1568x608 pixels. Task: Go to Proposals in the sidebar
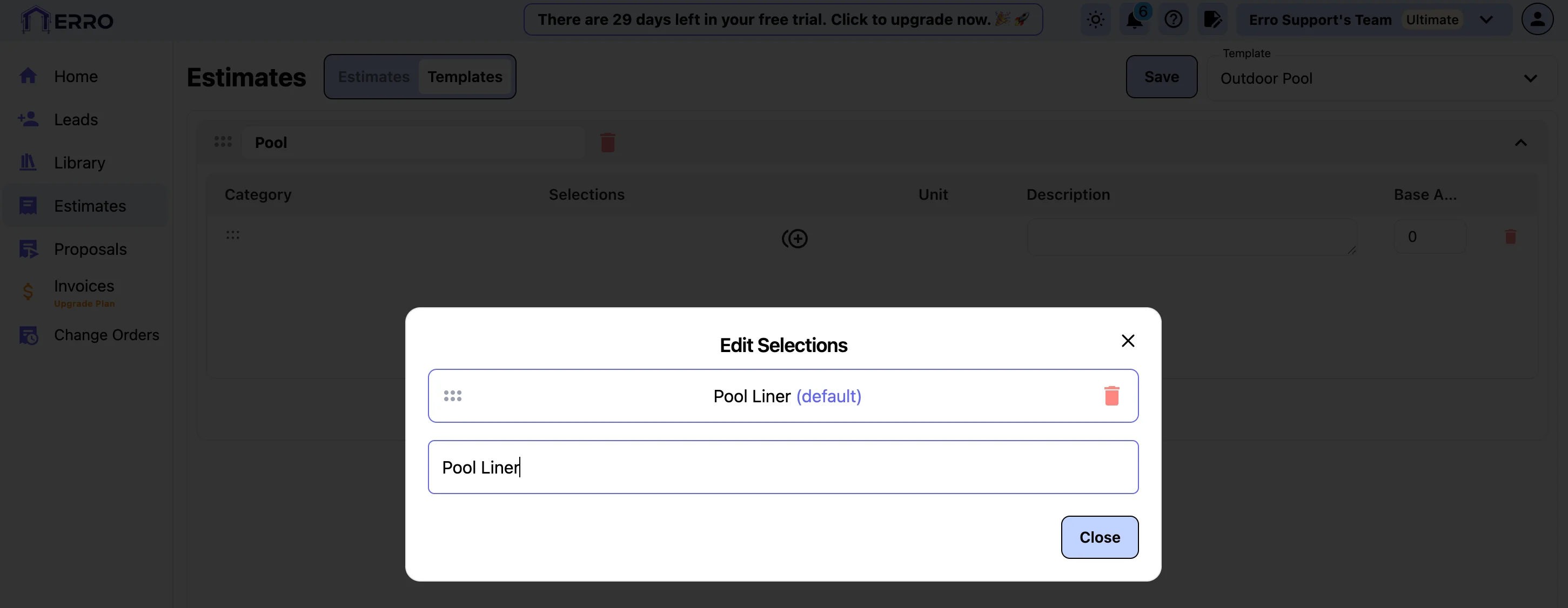(x=90, y=249)
